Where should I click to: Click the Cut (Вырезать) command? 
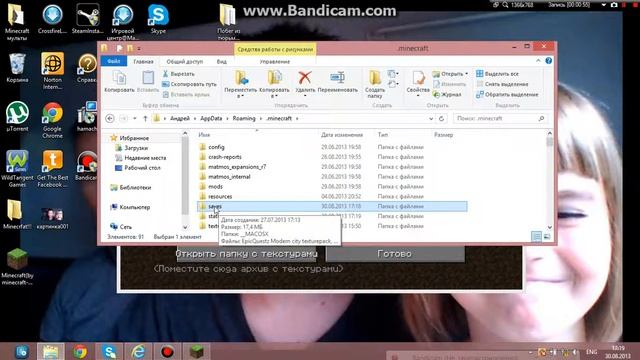coord(178,74)
